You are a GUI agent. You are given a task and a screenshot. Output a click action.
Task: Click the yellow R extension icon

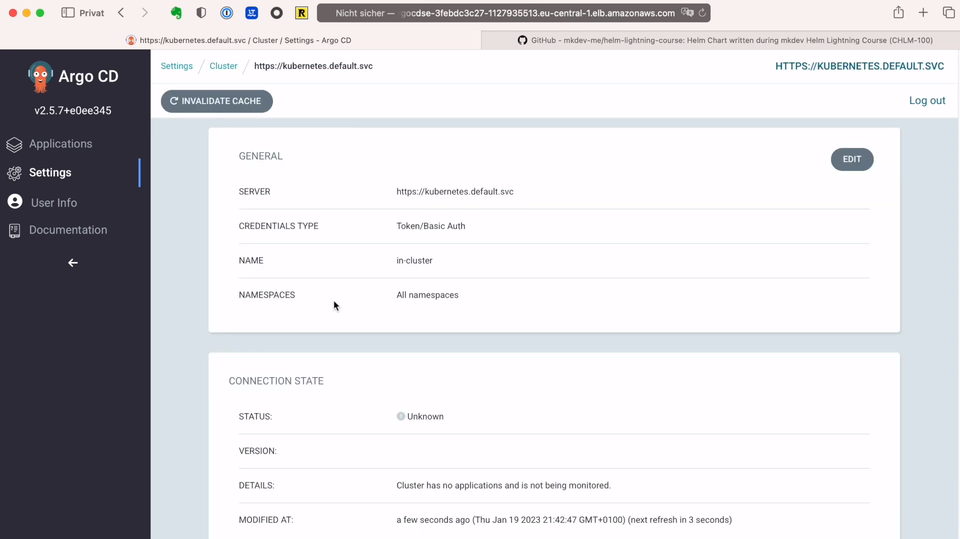click(301, 13)
